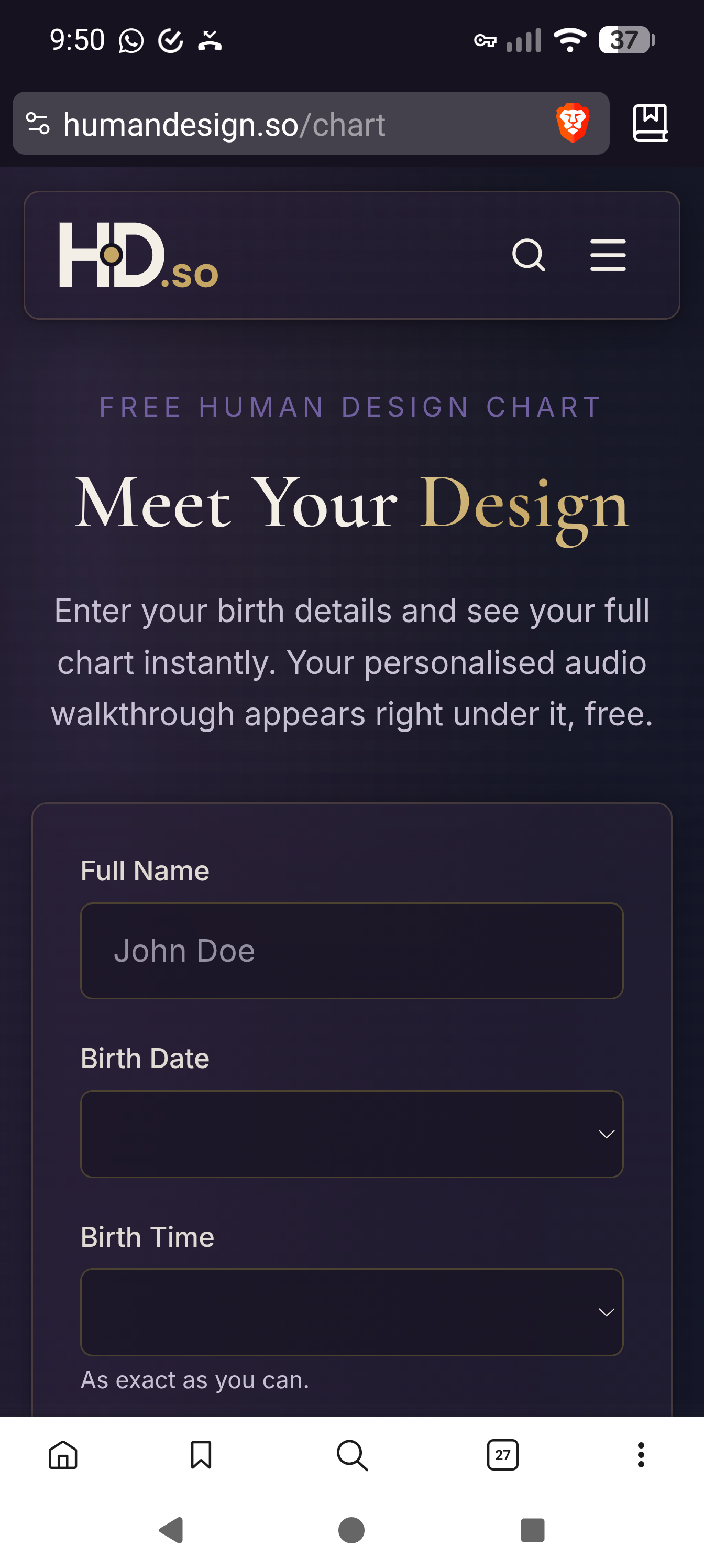The image size is (704, 1568).
Task: Expand the Birth Date dropdown
Action: click(351, 1134)
